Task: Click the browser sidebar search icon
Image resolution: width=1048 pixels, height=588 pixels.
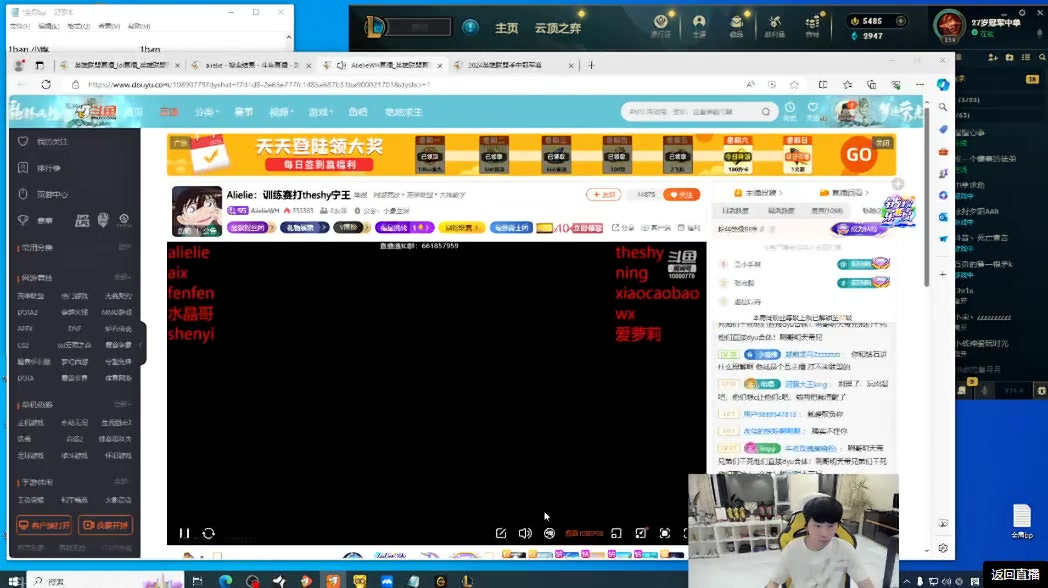Action: (942, 107)
